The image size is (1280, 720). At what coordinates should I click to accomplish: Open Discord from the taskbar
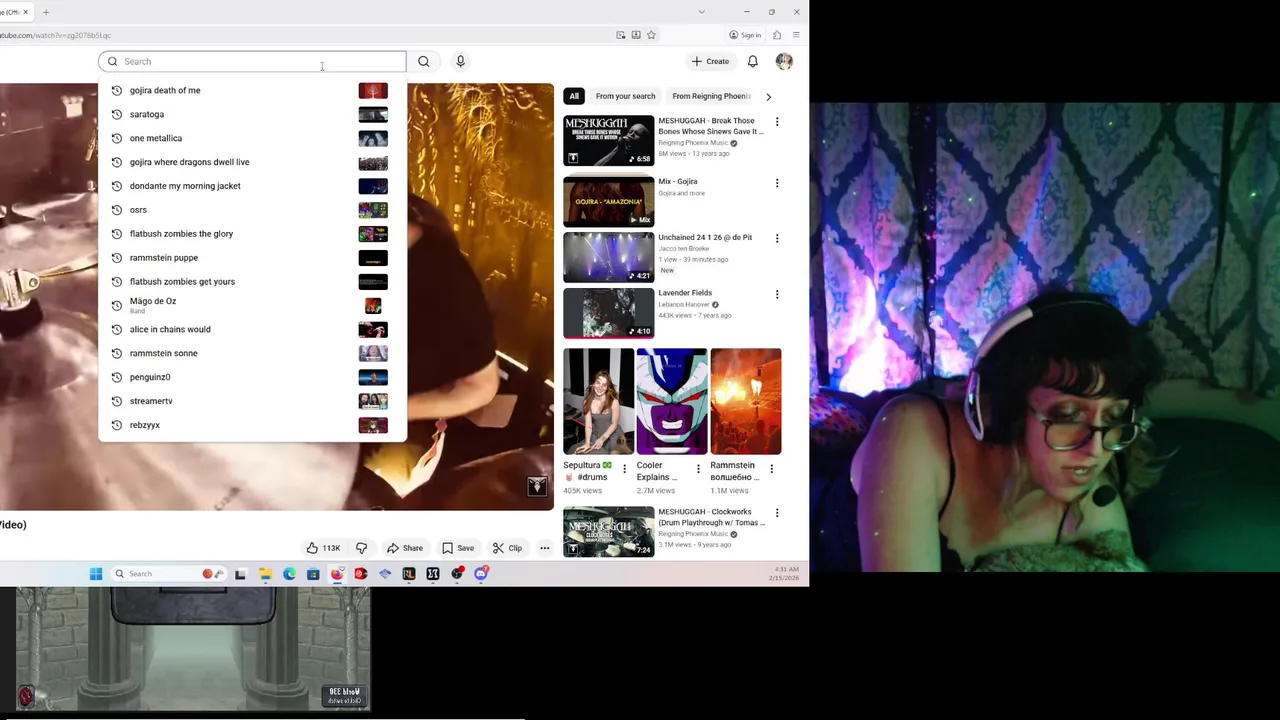tap(481, 574)
